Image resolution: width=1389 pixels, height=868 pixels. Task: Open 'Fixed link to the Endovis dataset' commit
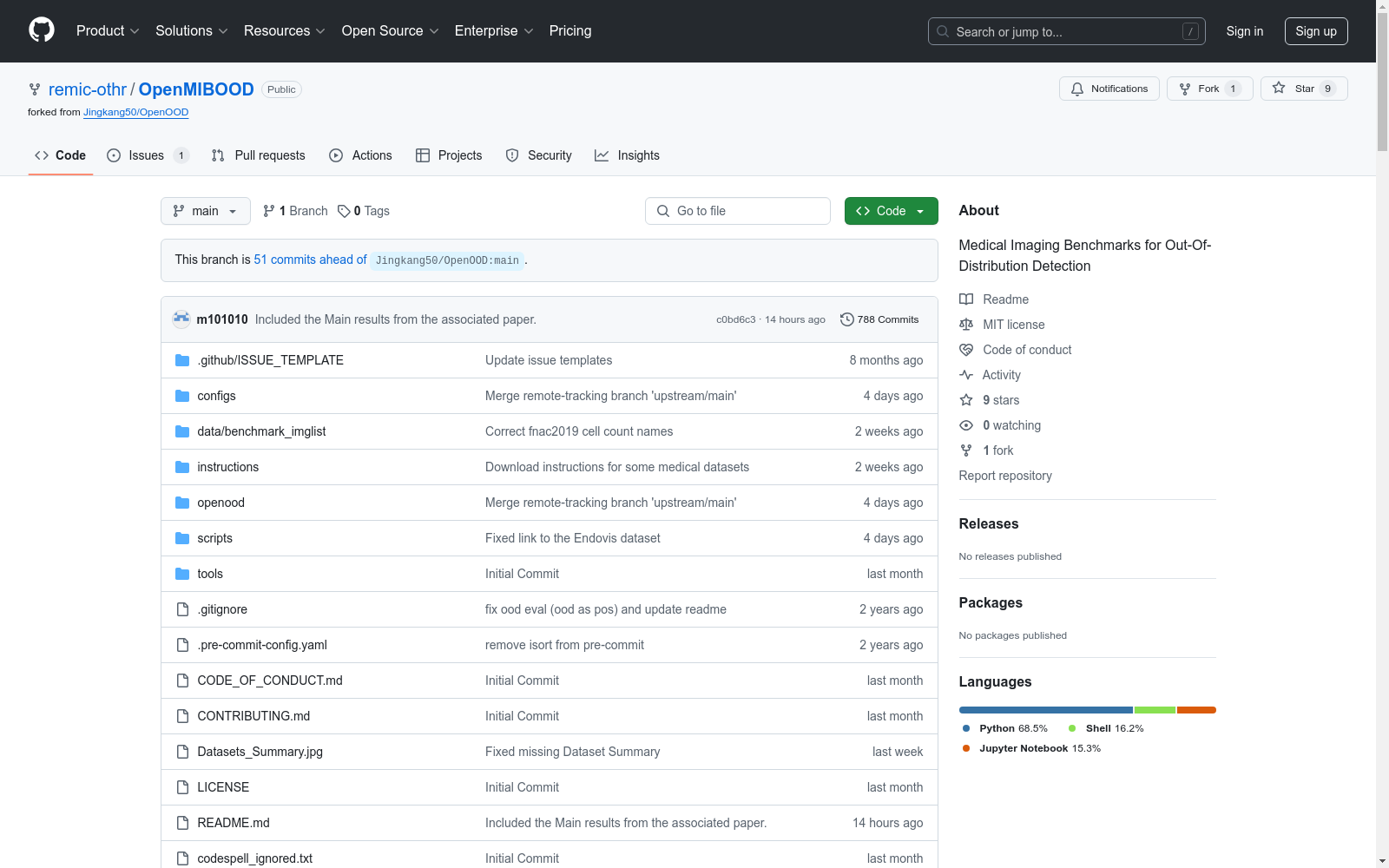573,538
